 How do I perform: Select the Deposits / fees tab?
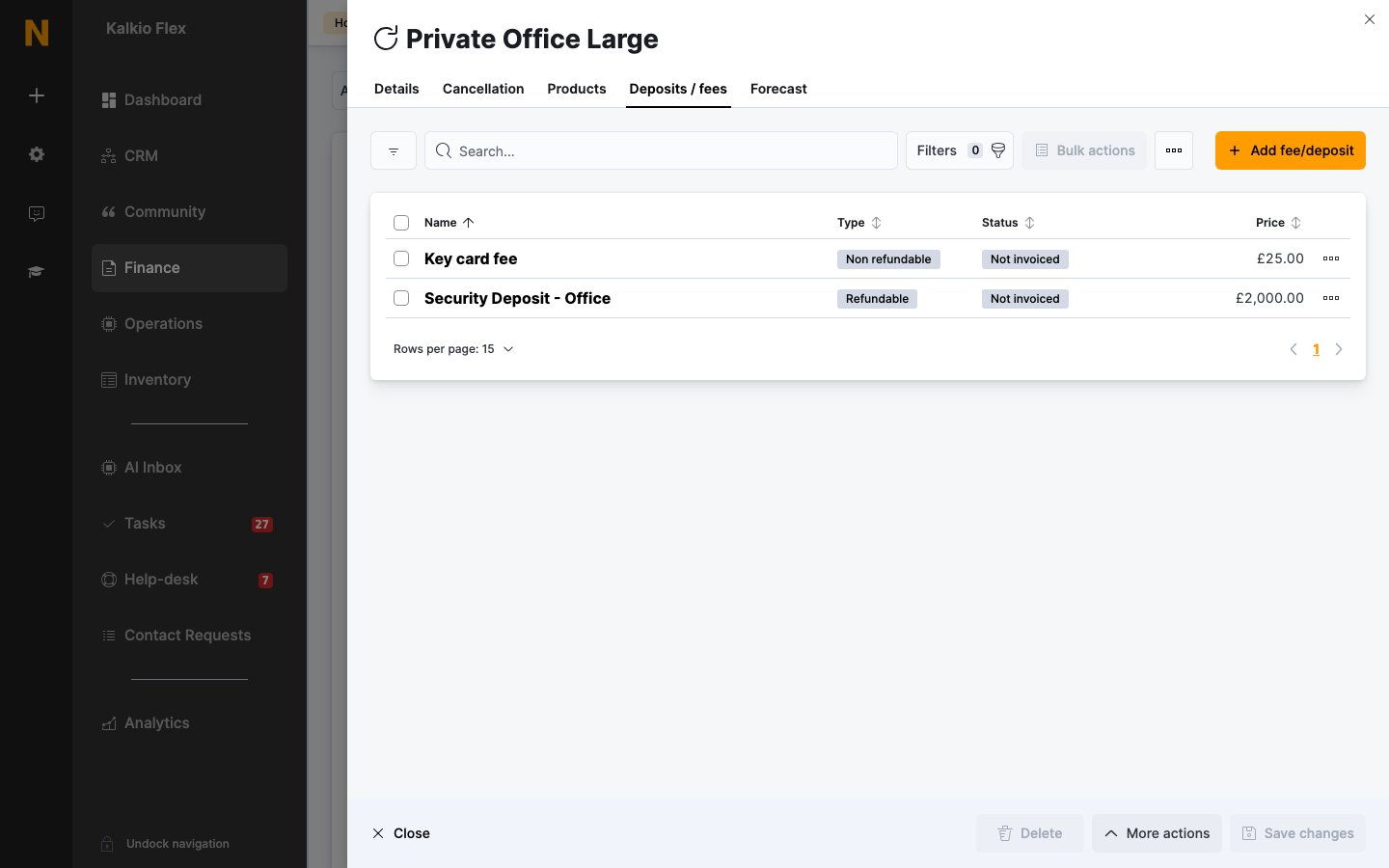pos(678,89)
